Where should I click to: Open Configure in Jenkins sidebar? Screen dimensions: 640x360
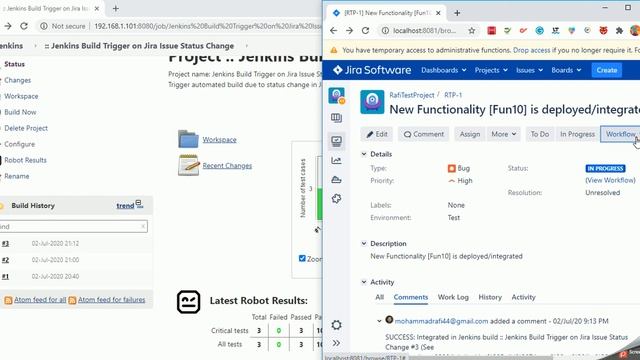pos(20,144)
